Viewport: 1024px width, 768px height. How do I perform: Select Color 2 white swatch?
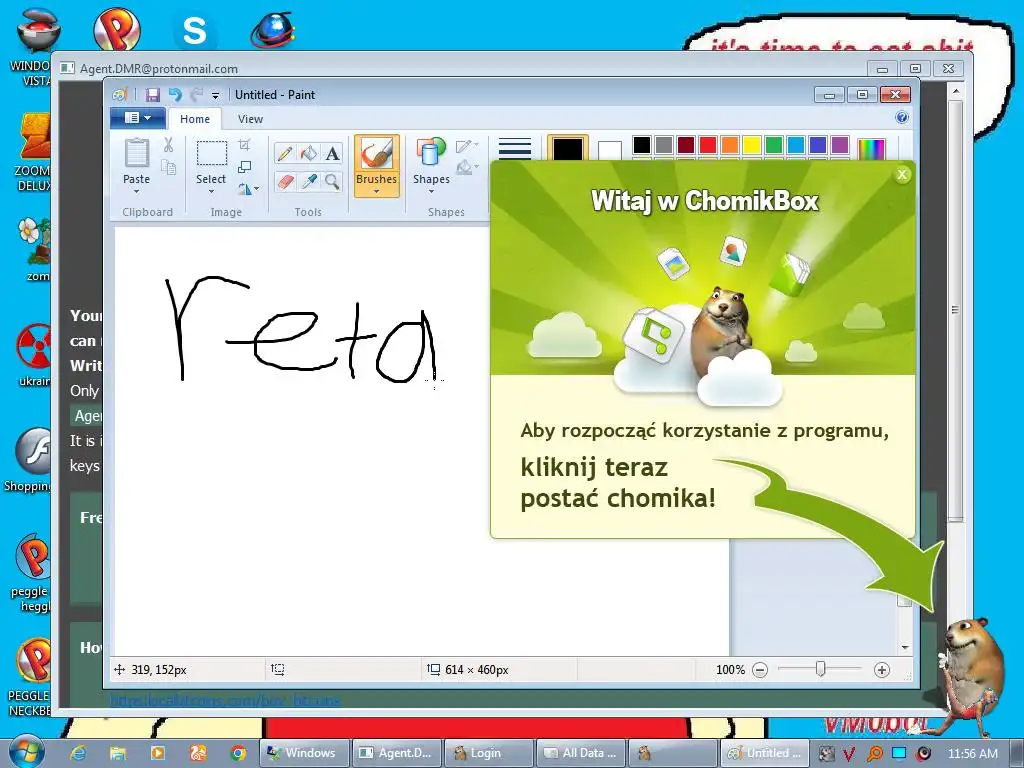(609, 151)
